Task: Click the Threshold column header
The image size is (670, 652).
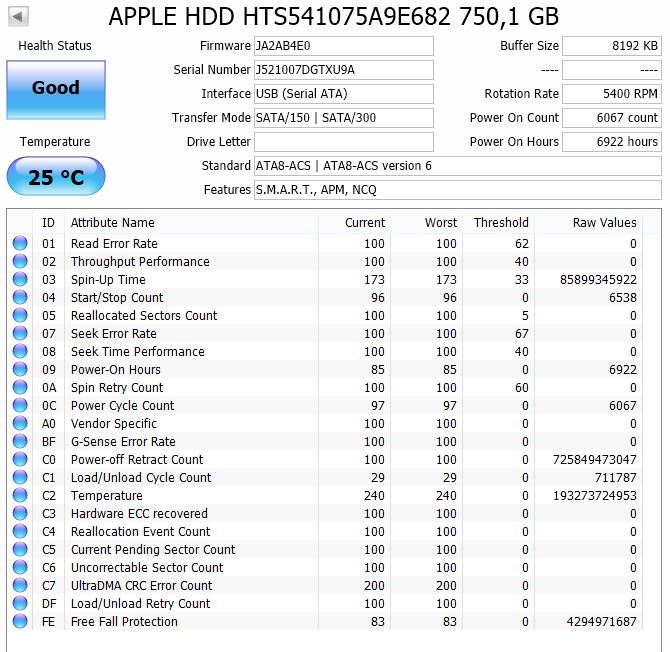Action: click(499, 222)
